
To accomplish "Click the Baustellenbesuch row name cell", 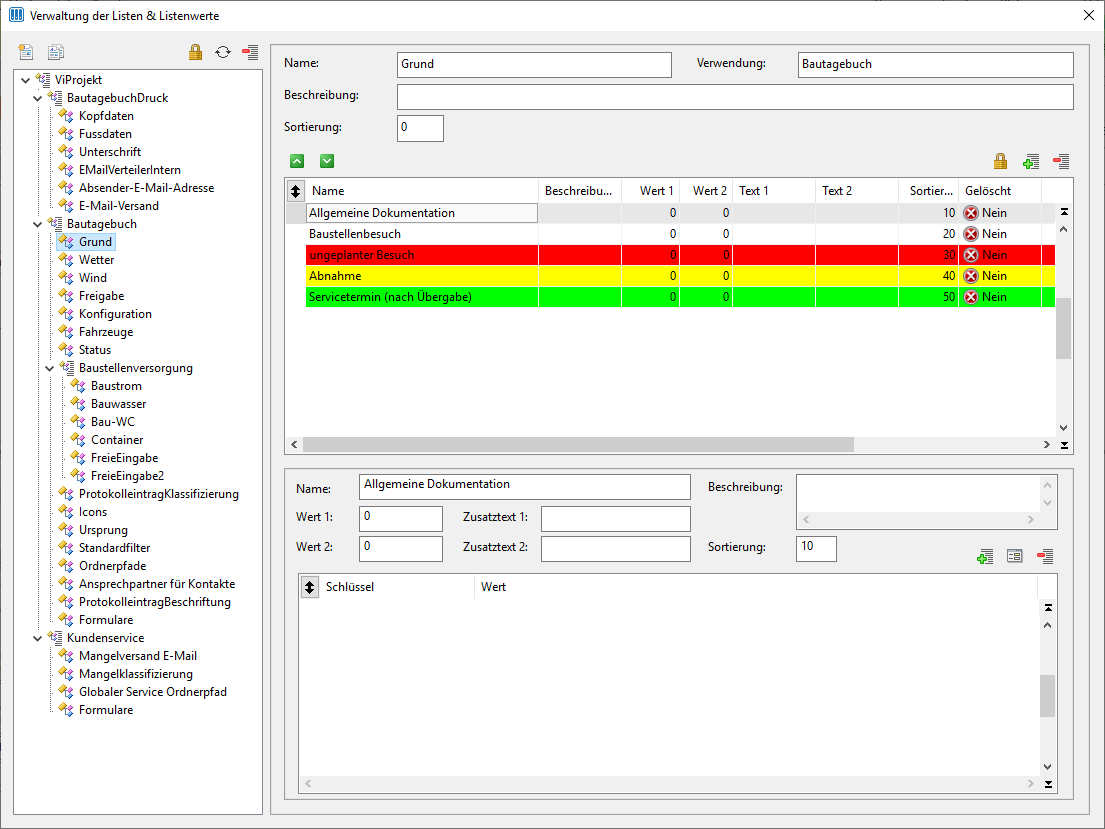I will pos(421,234).
